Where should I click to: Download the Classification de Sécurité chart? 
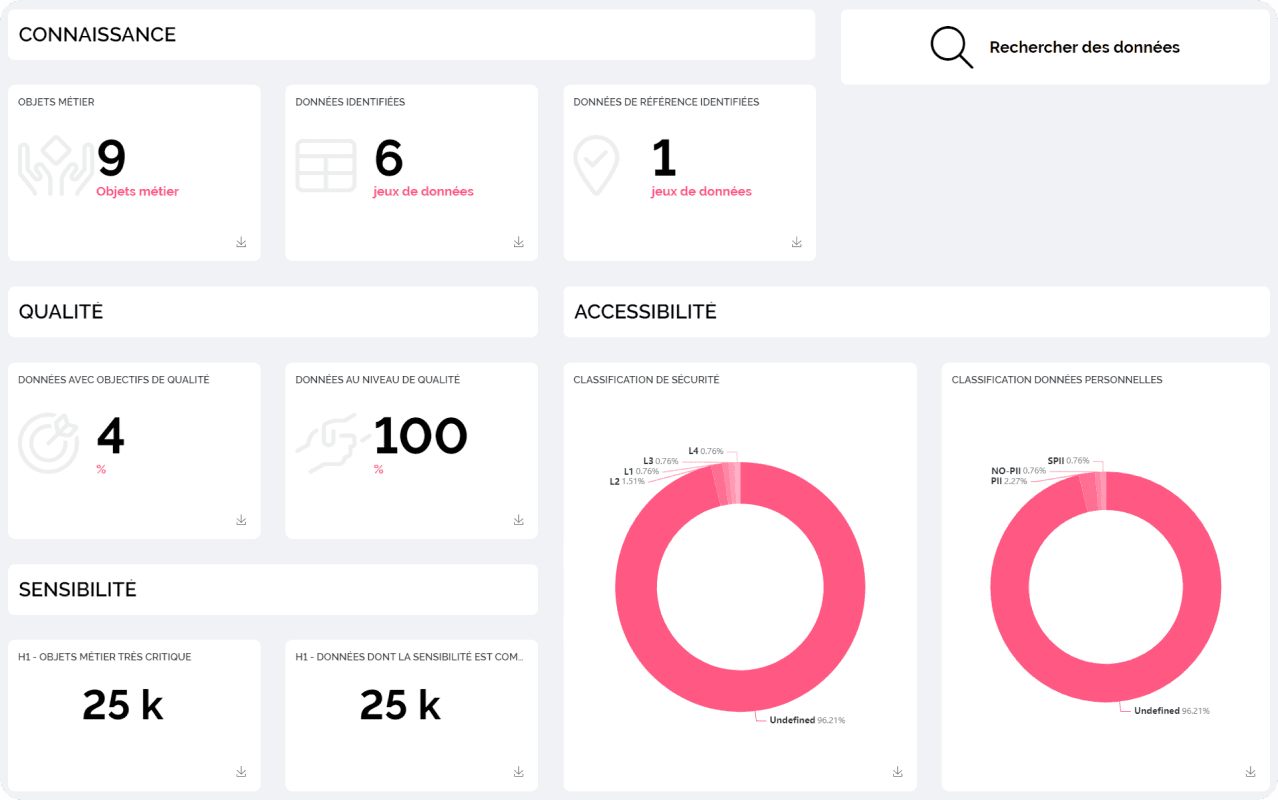[x=897, y=772]
